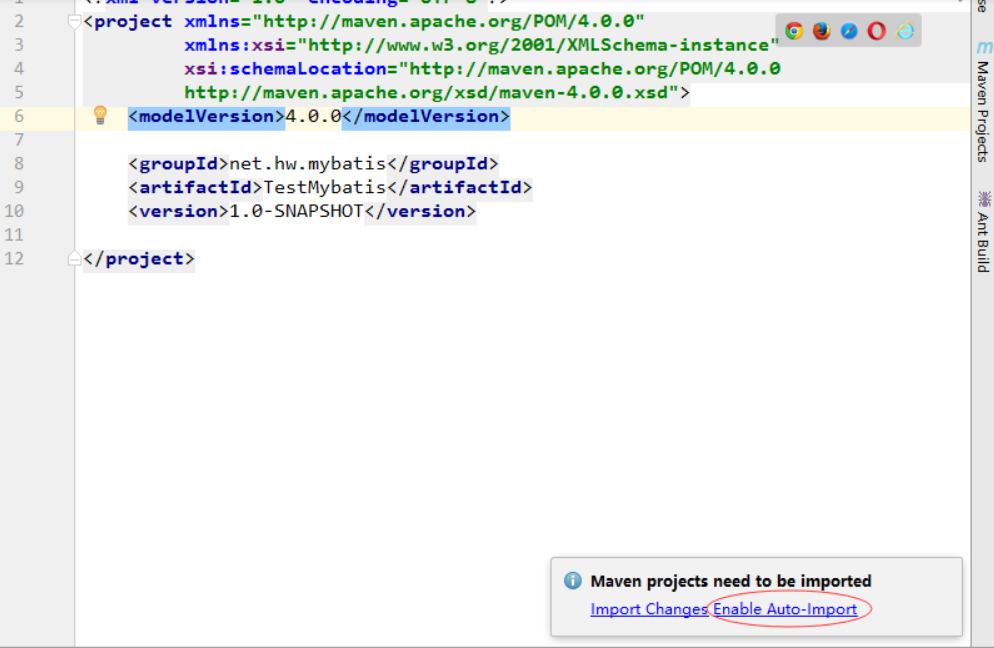Click the 1.0-SNAPSHOT version value
Viewport: 994px width, 648px height.
click(x=296, y=211)
